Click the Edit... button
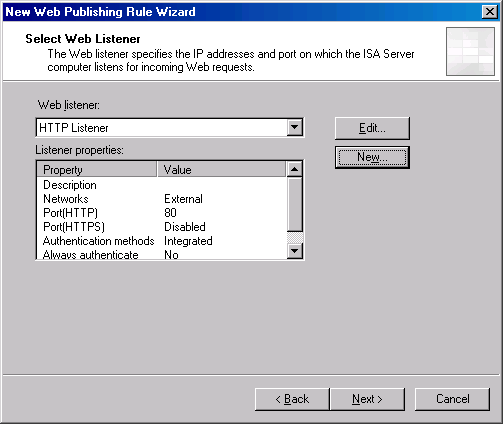Screen dimensions: 503x424 (x=372, y=128)
